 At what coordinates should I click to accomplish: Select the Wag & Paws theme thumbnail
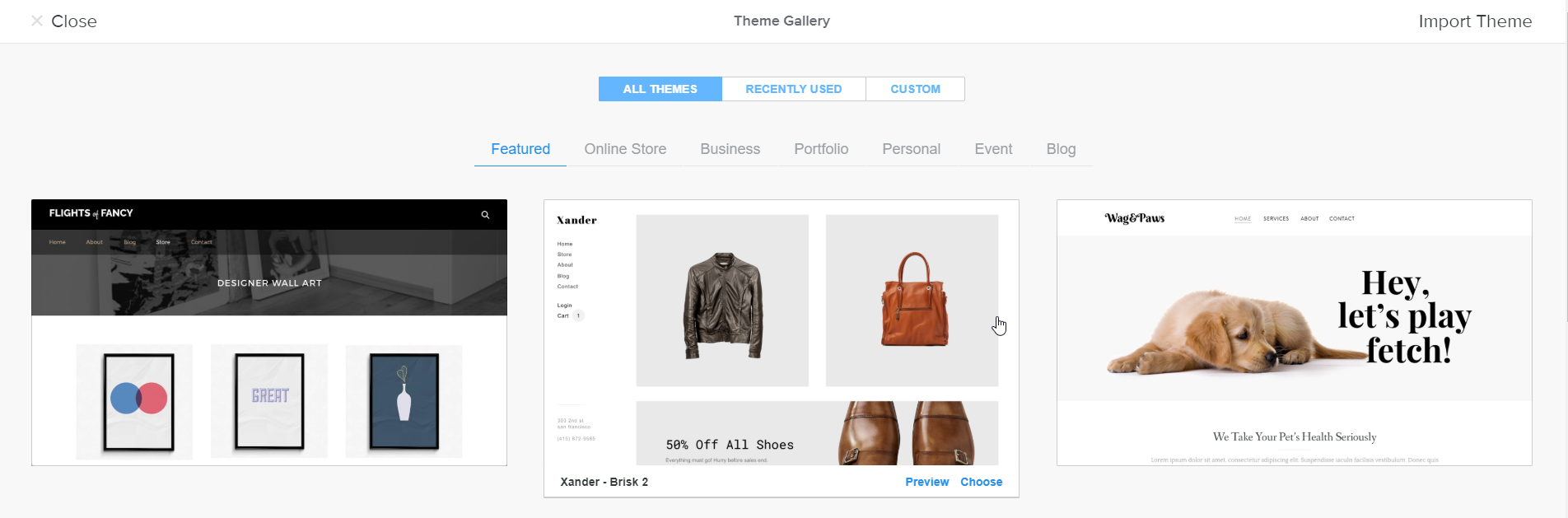[x=1295, y=333]
